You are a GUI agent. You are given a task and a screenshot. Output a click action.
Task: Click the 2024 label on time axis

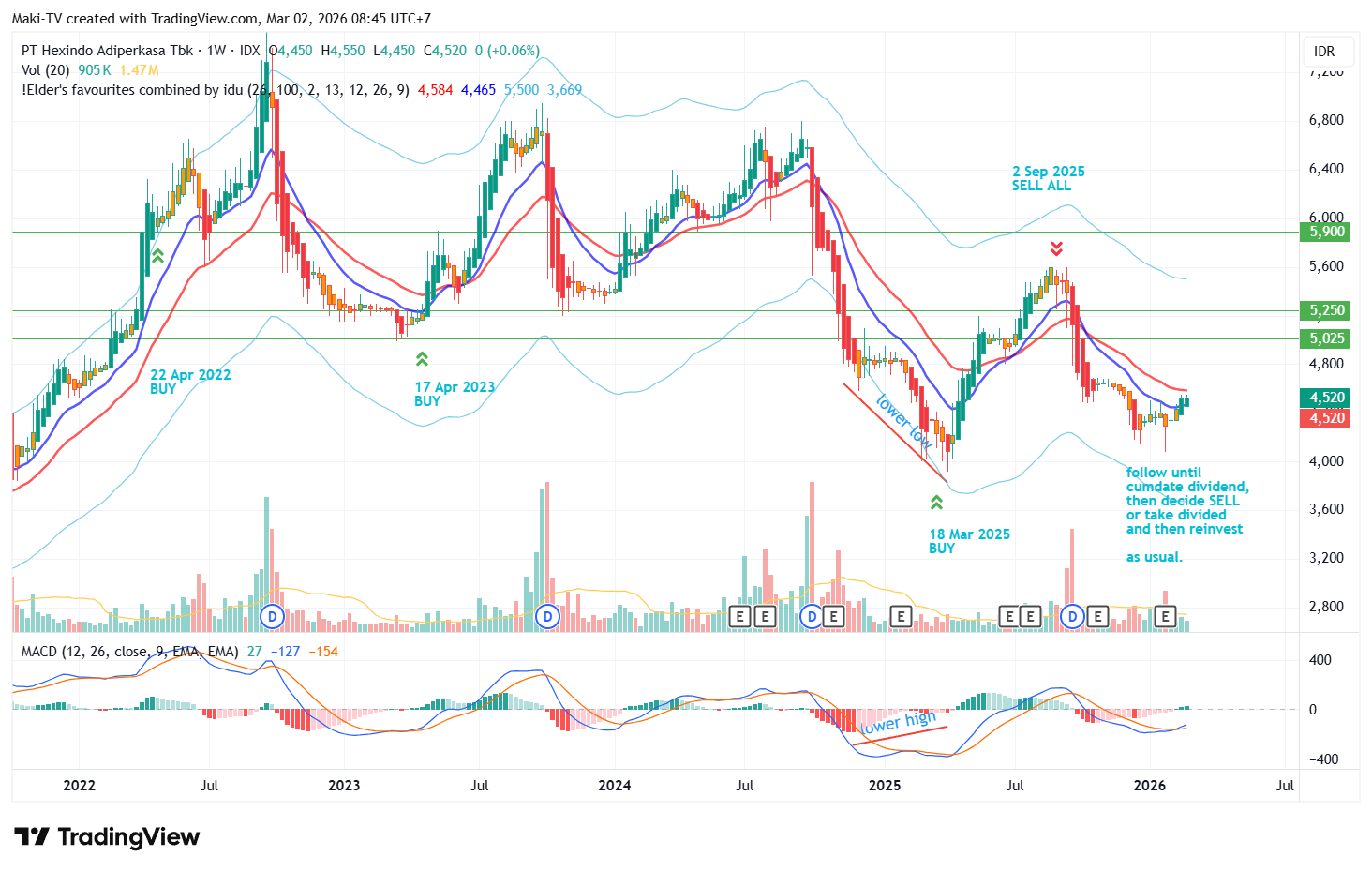pos(615,786)
